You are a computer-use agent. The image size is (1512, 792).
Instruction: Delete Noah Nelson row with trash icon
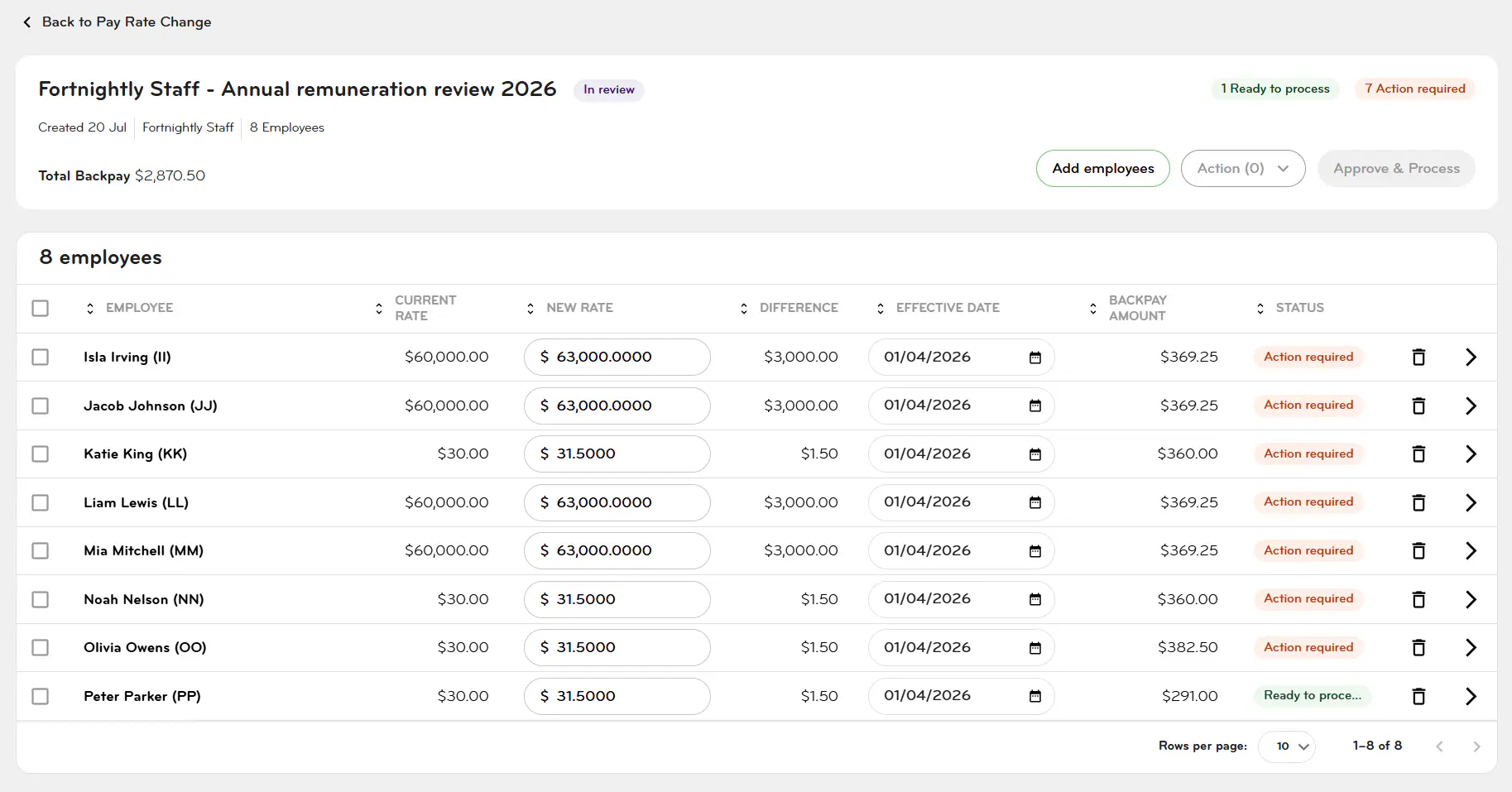point(1418,599)
